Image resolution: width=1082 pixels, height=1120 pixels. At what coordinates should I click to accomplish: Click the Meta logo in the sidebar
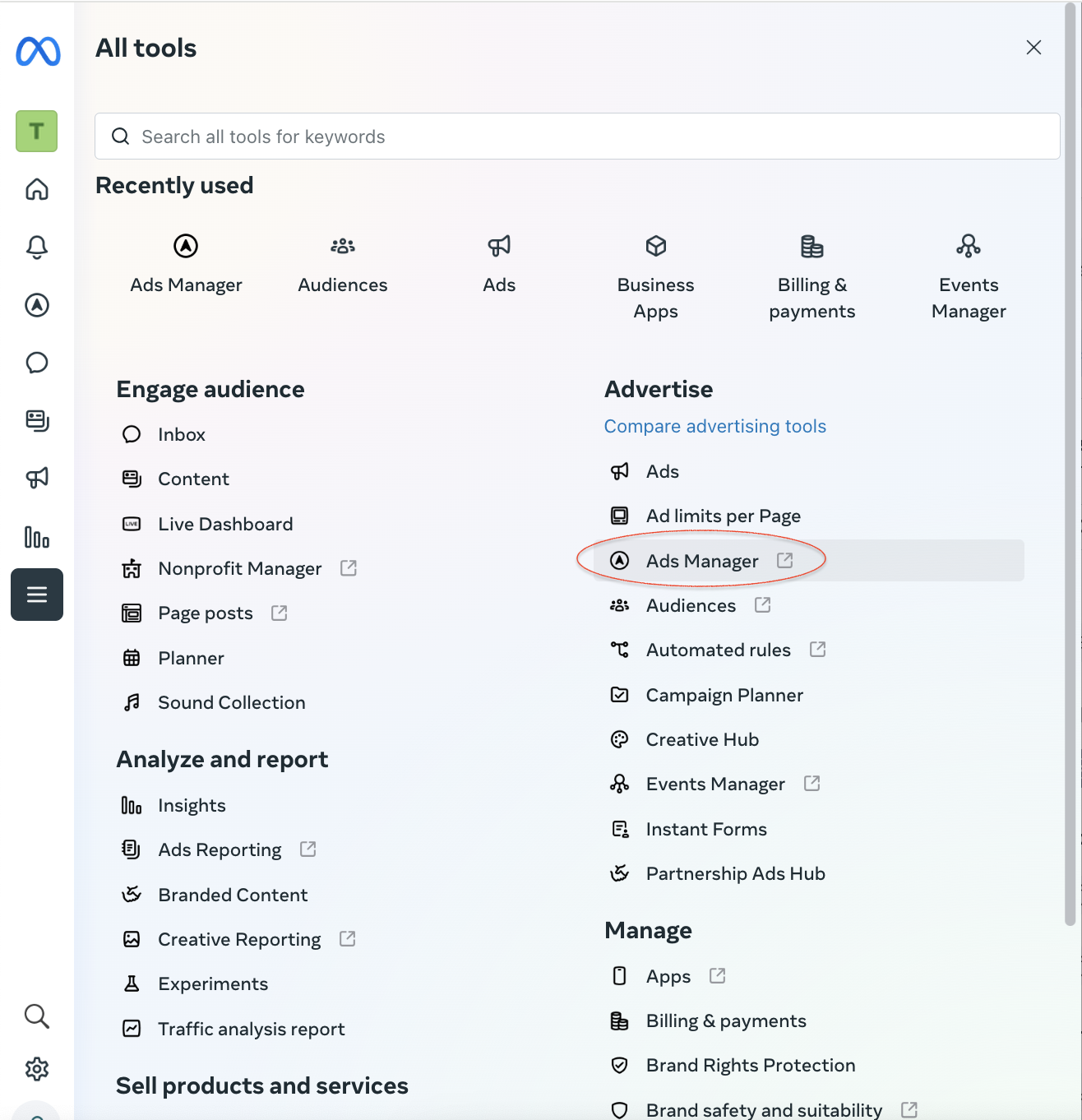[38, 51]
